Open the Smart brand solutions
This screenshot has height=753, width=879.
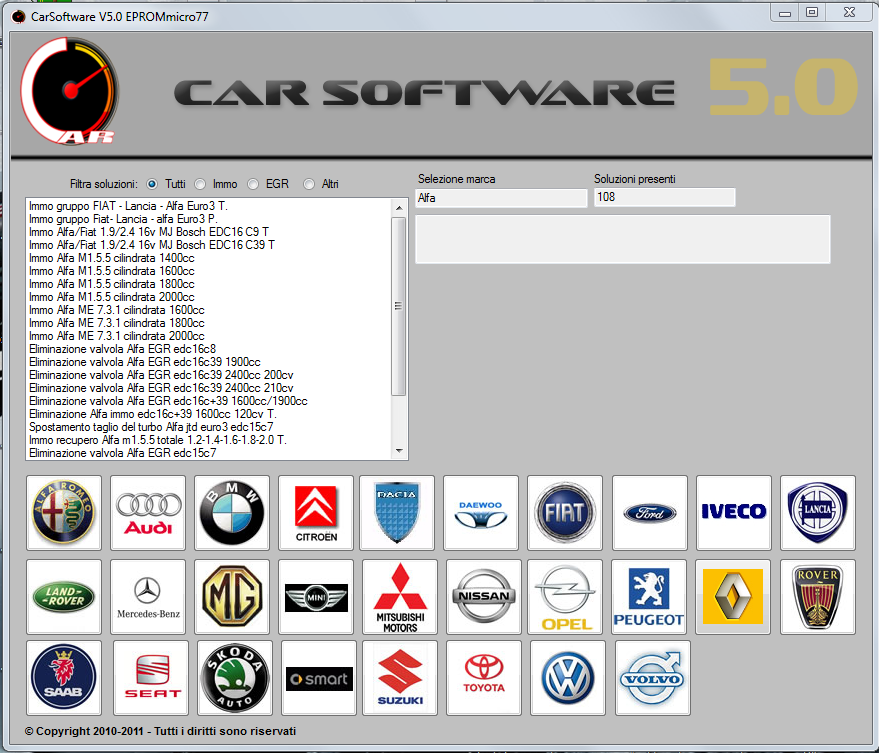pos(319,678)
